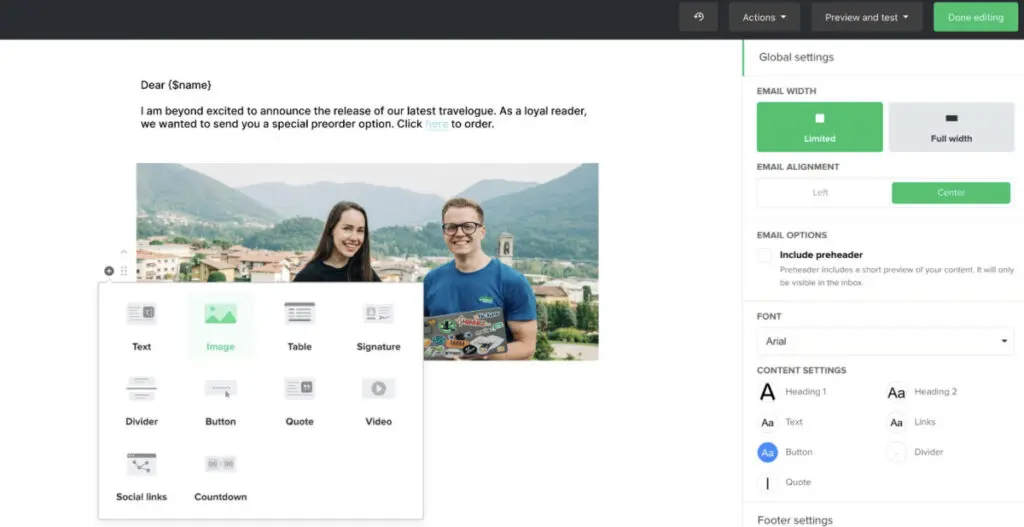Open the Actions dropdown menu
This screenshot has height=527, width=1024.
pyautogui.click(x=764, y=17)
